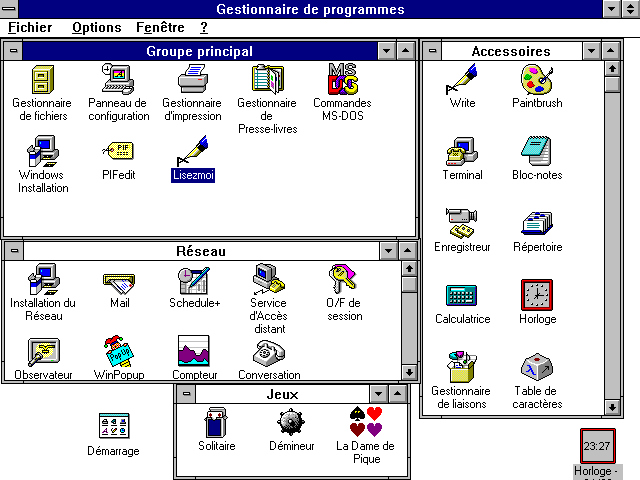640x480 pixels.
Task: Select the Observateur icon
Action: (x=44, y=352)
